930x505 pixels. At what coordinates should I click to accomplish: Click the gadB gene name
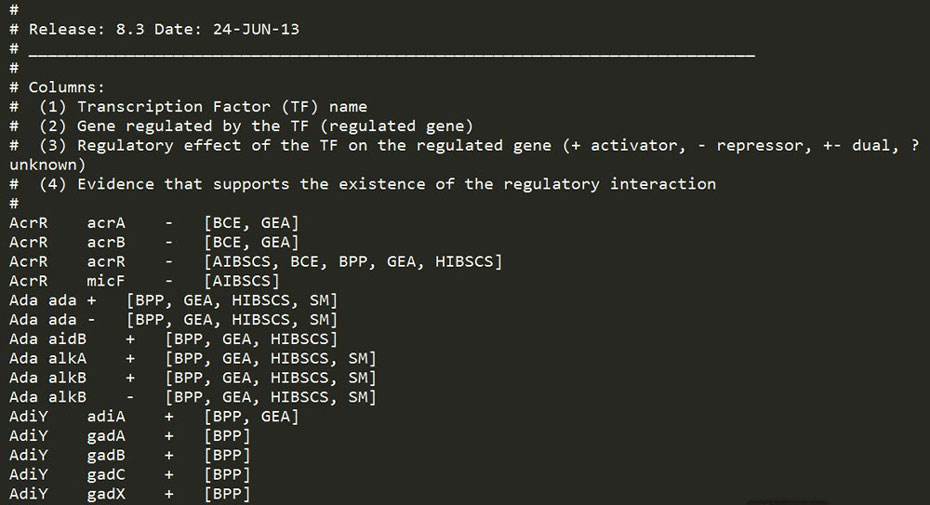point(106,455)
